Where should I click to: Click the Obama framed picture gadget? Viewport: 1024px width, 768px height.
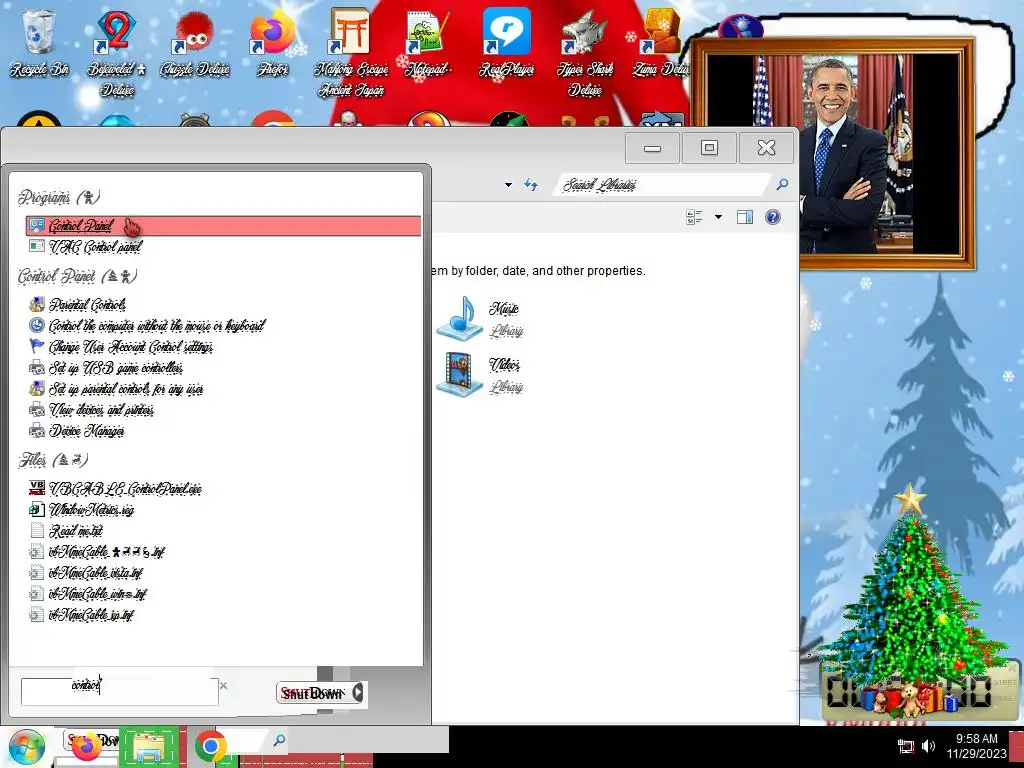coord(833,154)
